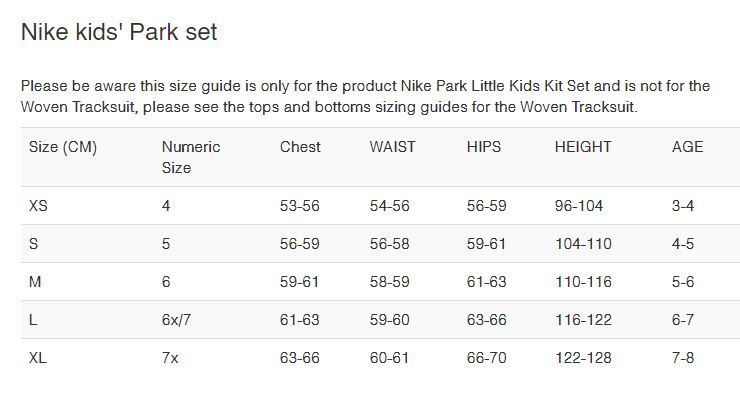The height and width of the screenshot is (396, 740).
Task: Select age value 7-8 in XL row
Action: point(683,358)
